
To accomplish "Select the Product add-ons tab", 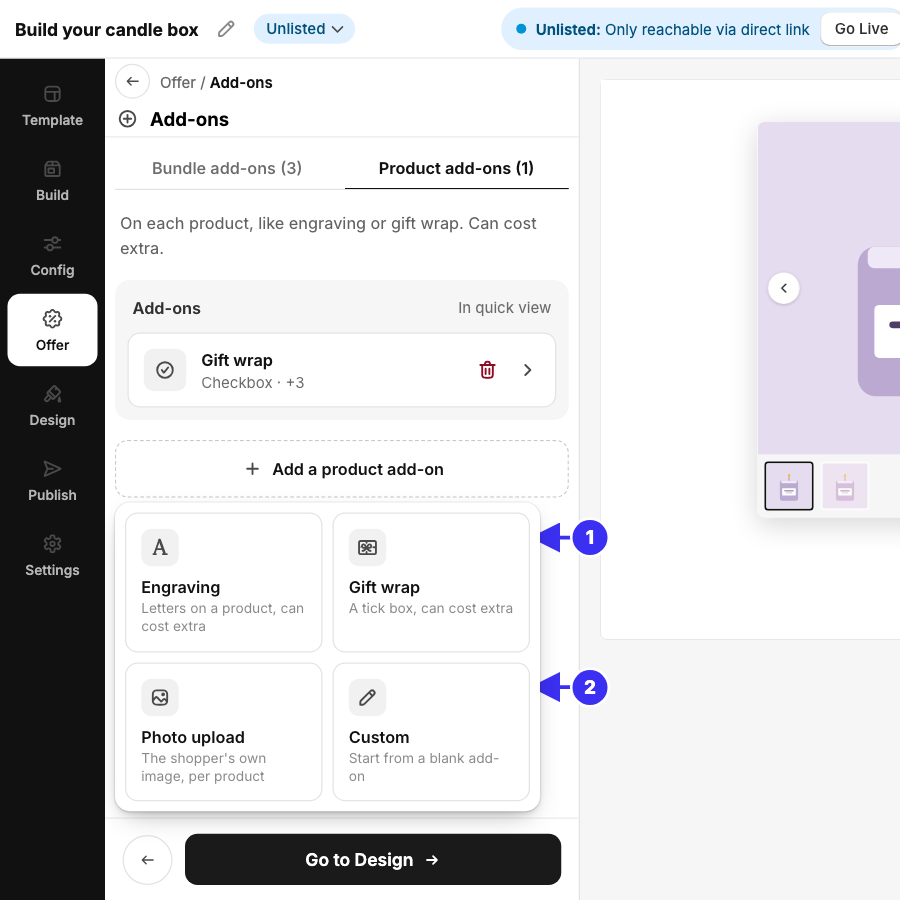I will 456,168.
